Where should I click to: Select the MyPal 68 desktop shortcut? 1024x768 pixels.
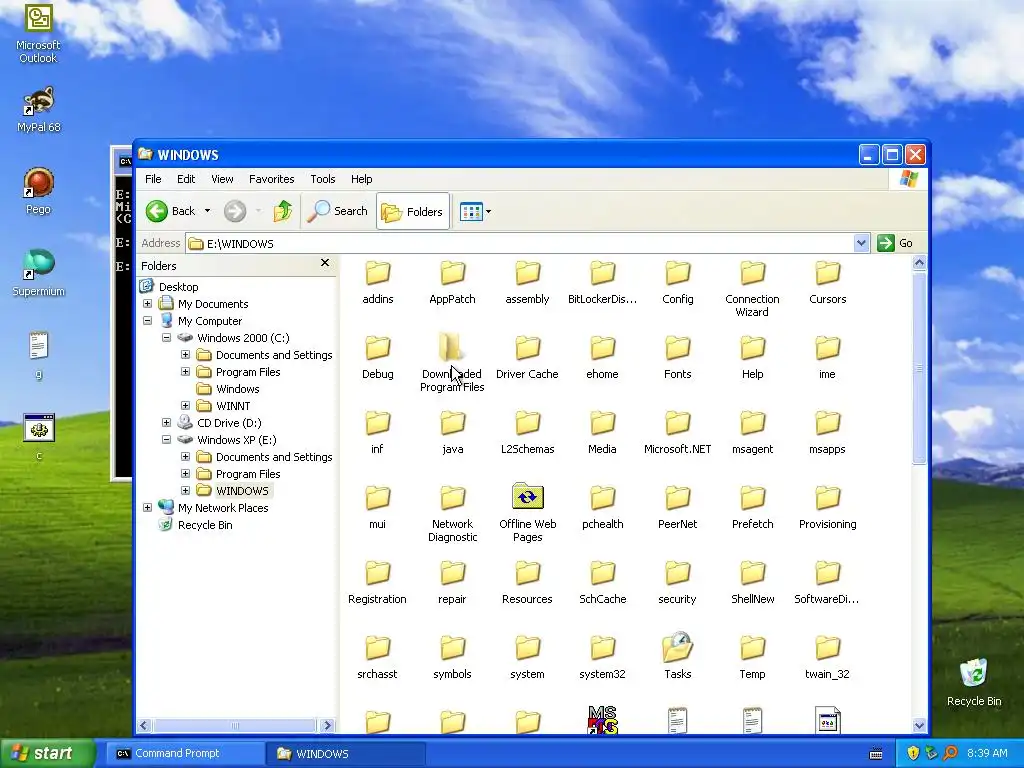pos(38,109)
